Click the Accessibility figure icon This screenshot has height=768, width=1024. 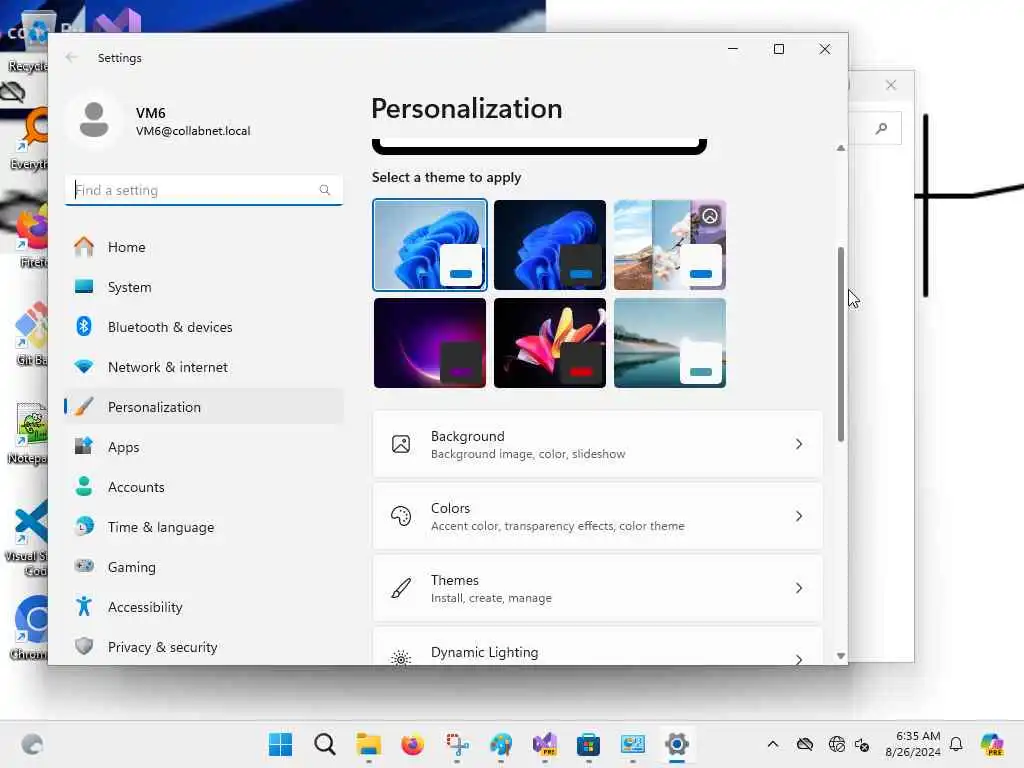[84, 606]
